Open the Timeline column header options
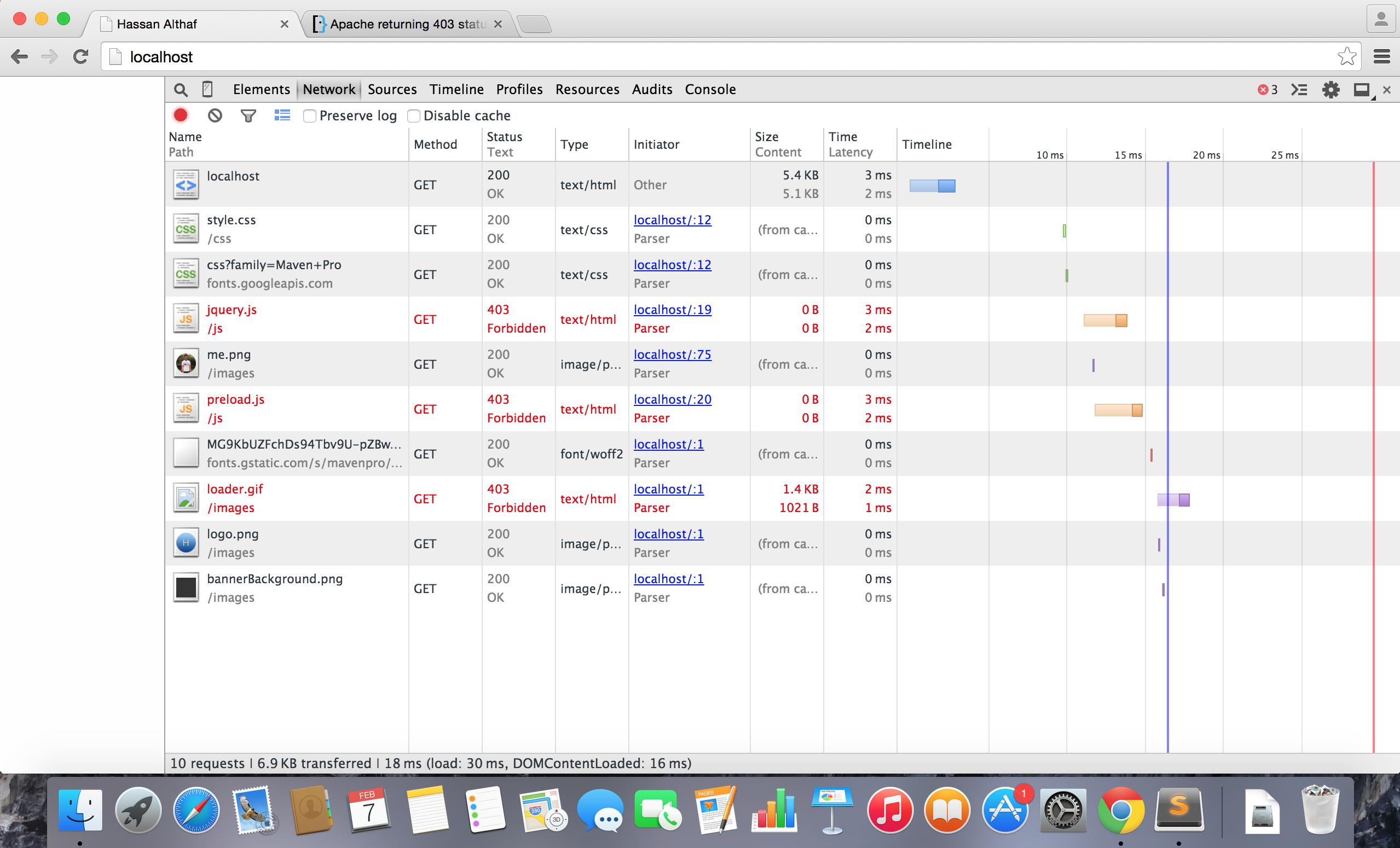This screenshot has height=848, width=1400. (x=927, y=144)
